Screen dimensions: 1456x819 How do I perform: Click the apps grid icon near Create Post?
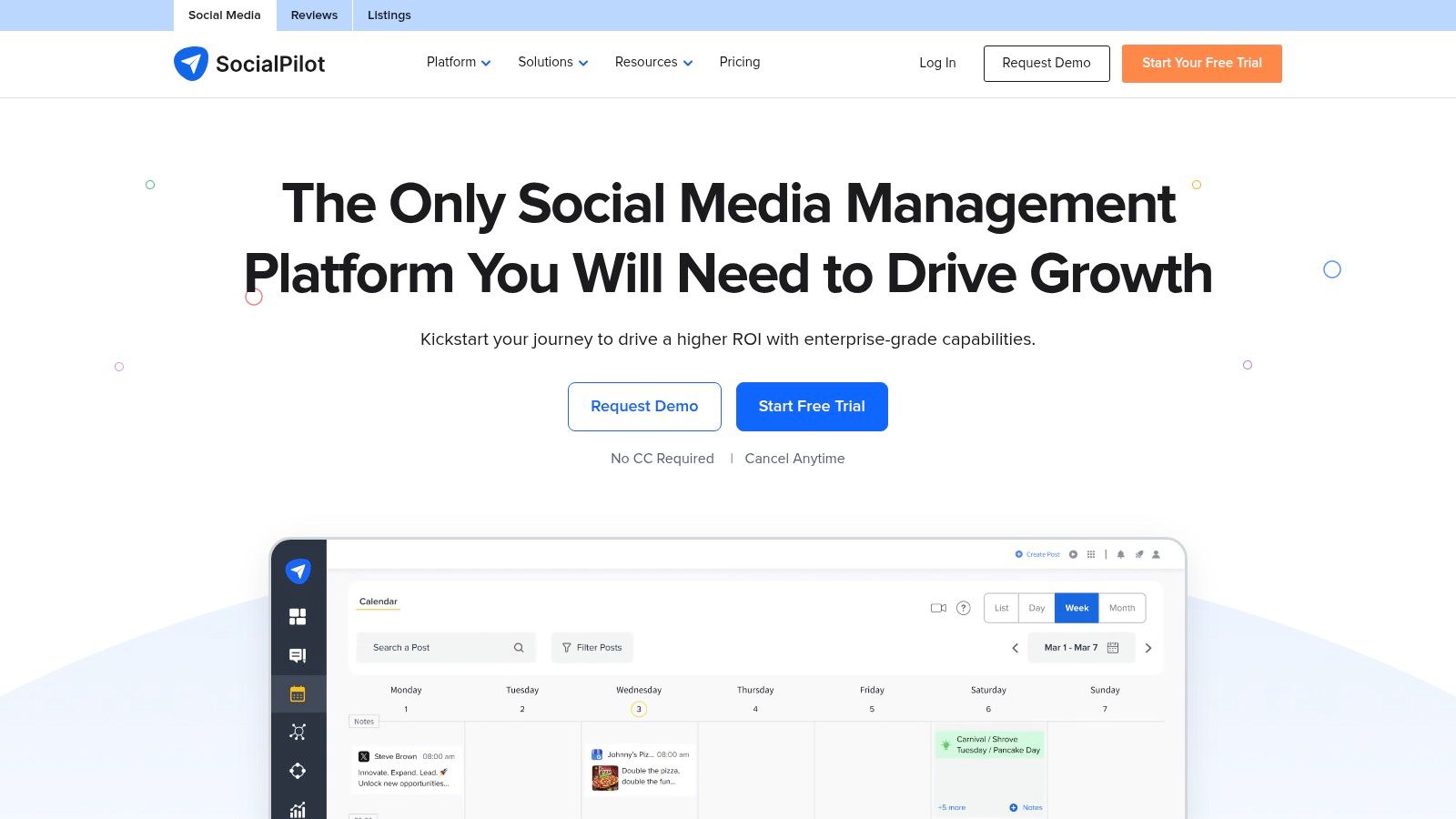point(1090,553)
